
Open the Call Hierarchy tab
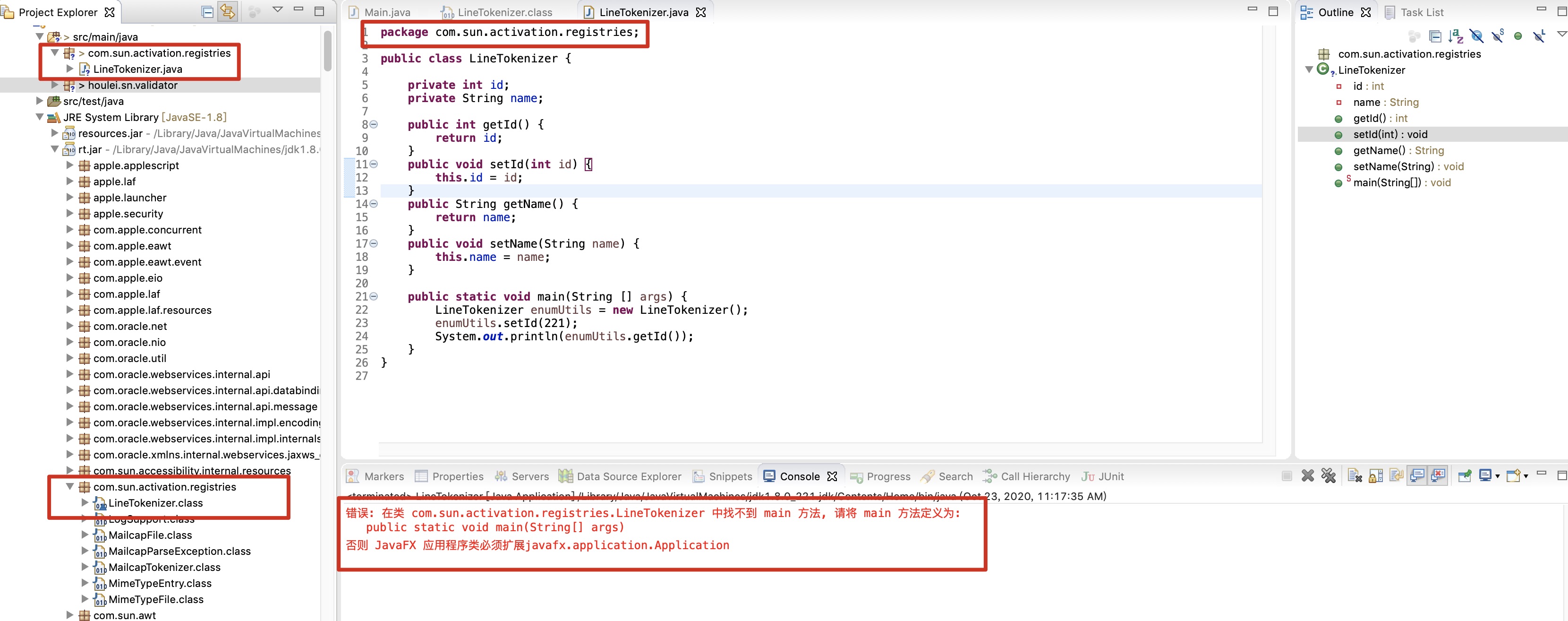pos(1026,476)
